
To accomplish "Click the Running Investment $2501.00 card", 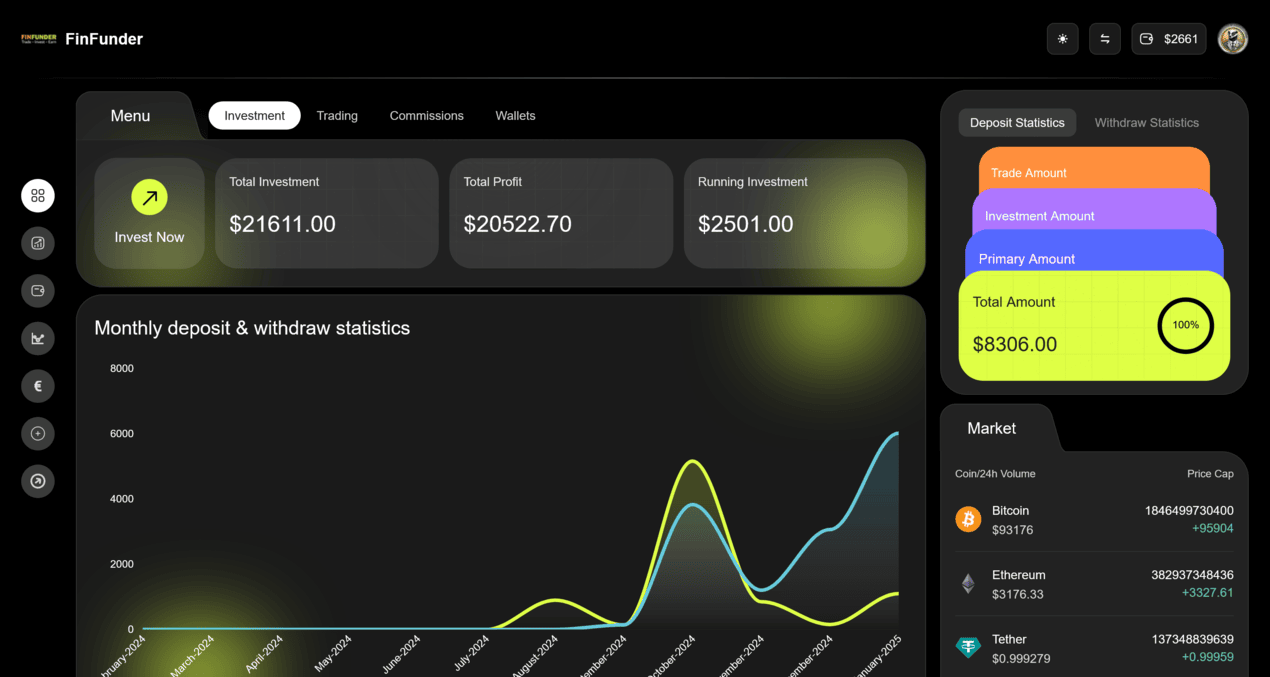I will (795, 213).
